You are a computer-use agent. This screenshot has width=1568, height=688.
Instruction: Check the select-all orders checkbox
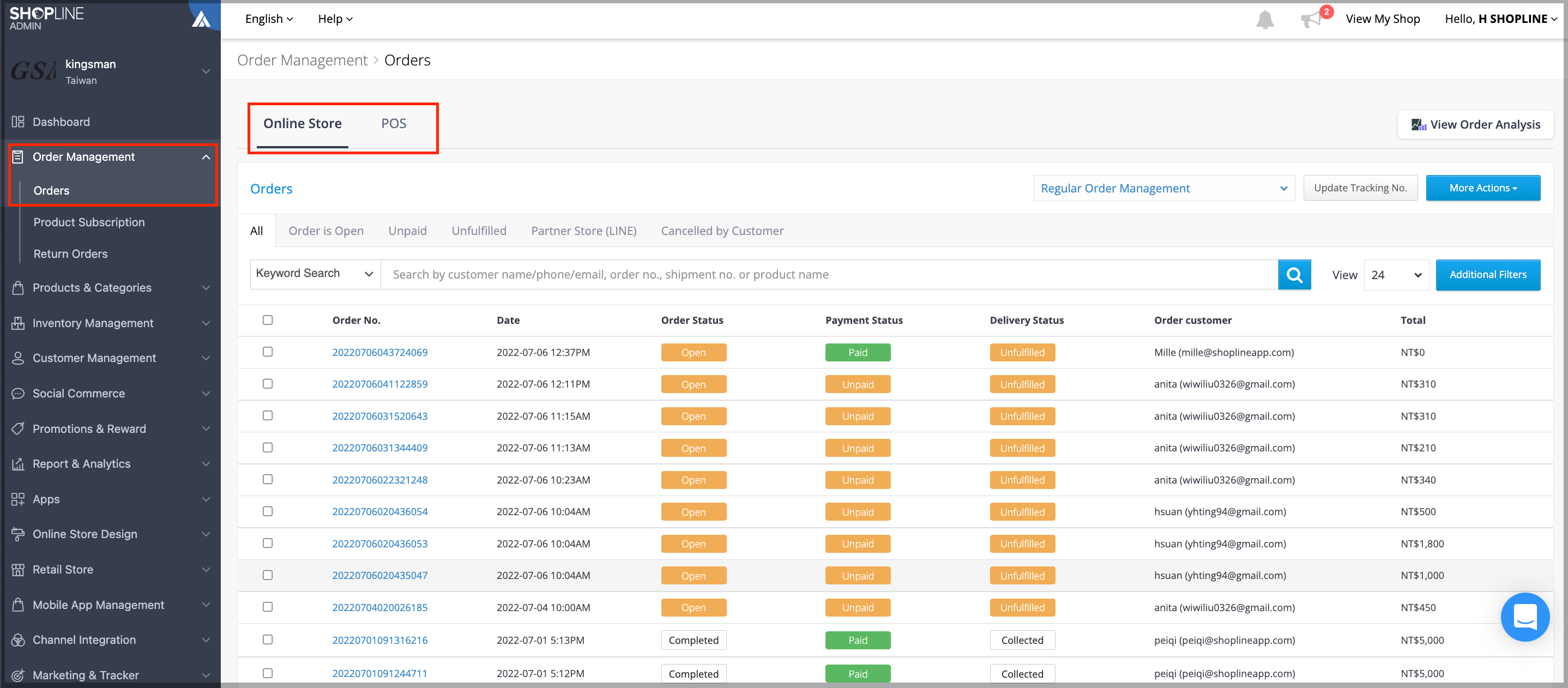(x=268, y=319)
